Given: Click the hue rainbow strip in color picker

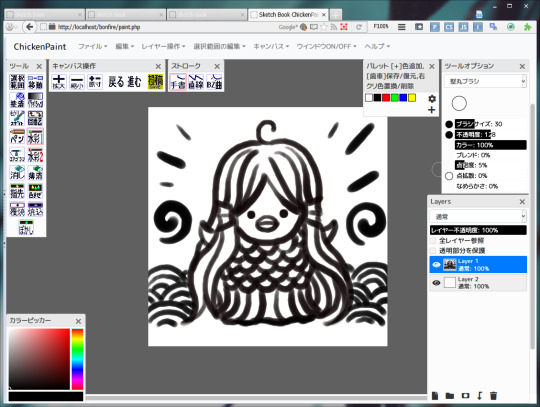Looking at the screenshot, I should (77, 359).
